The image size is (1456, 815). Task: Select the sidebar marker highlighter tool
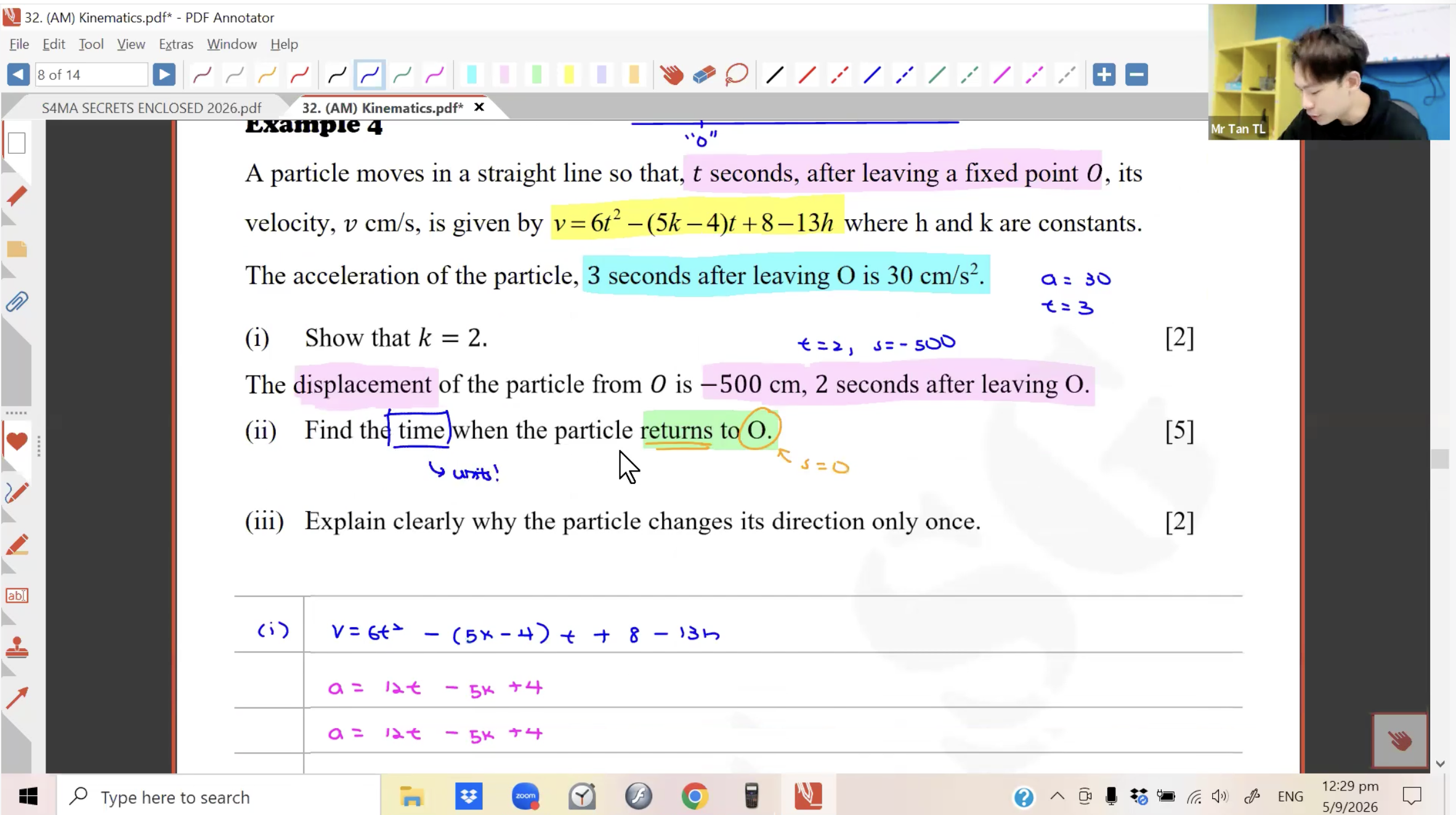[17, 545]
